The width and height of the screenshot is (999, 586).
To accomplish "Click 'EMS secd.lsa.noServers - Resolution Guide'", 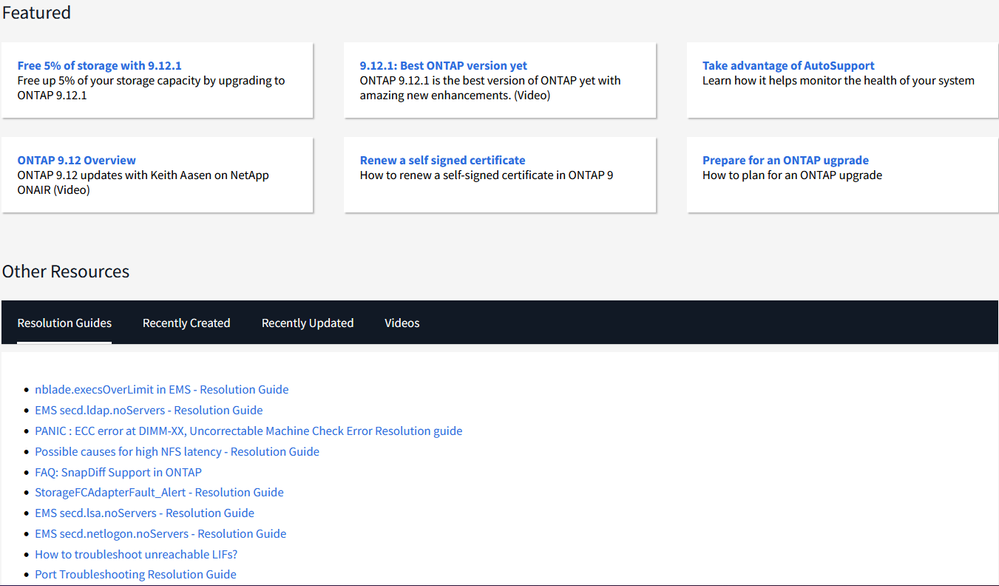I will click(x=144, y=513).
